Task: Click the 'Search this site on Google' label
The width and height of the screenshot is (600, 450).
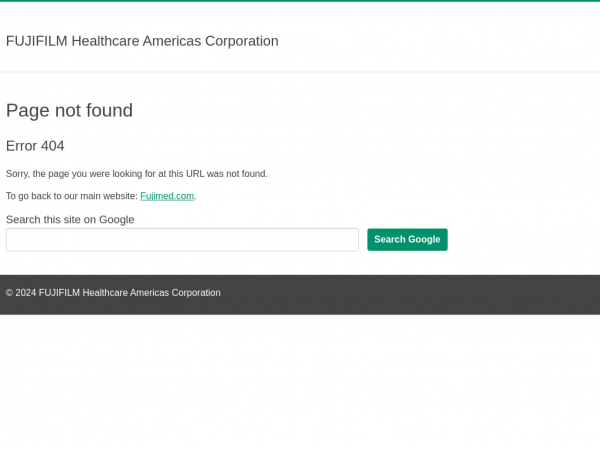Action: coord(70,220)
